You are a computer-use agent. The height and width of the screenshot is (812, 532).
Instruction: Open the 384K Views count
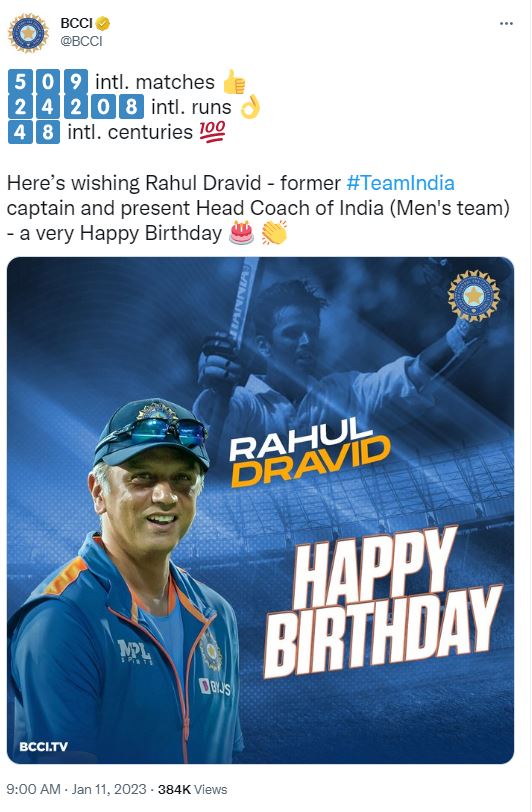tap(192, 789)
